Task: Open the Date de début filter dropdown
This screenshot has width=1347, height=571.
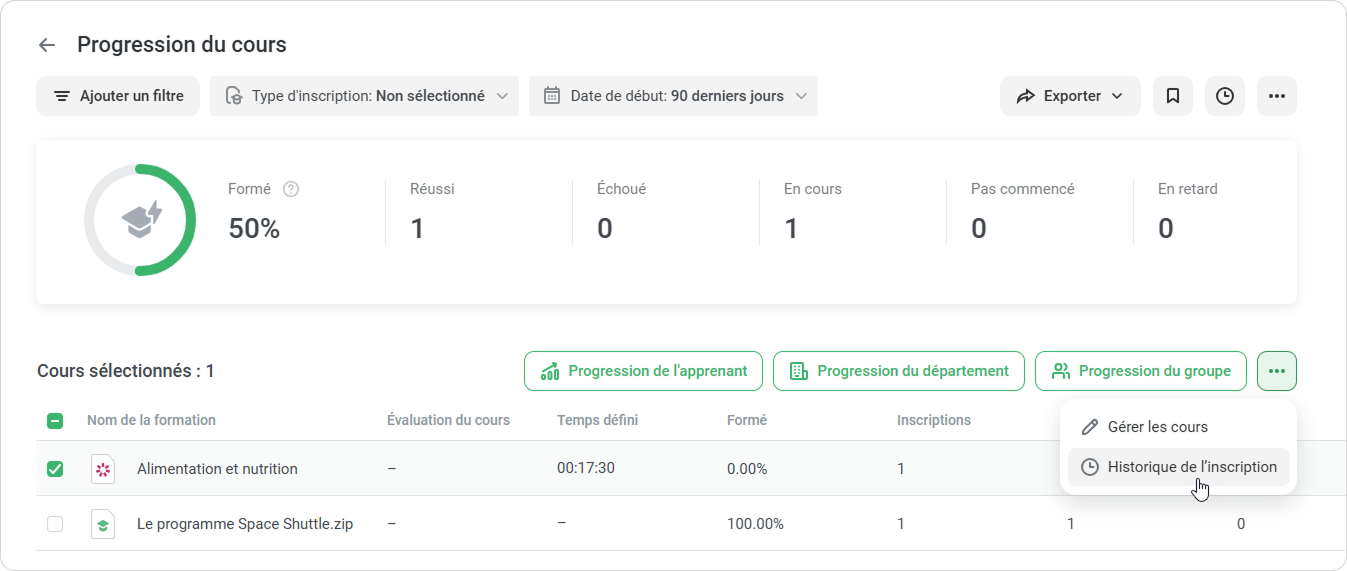Action: [x=673, y=96]
